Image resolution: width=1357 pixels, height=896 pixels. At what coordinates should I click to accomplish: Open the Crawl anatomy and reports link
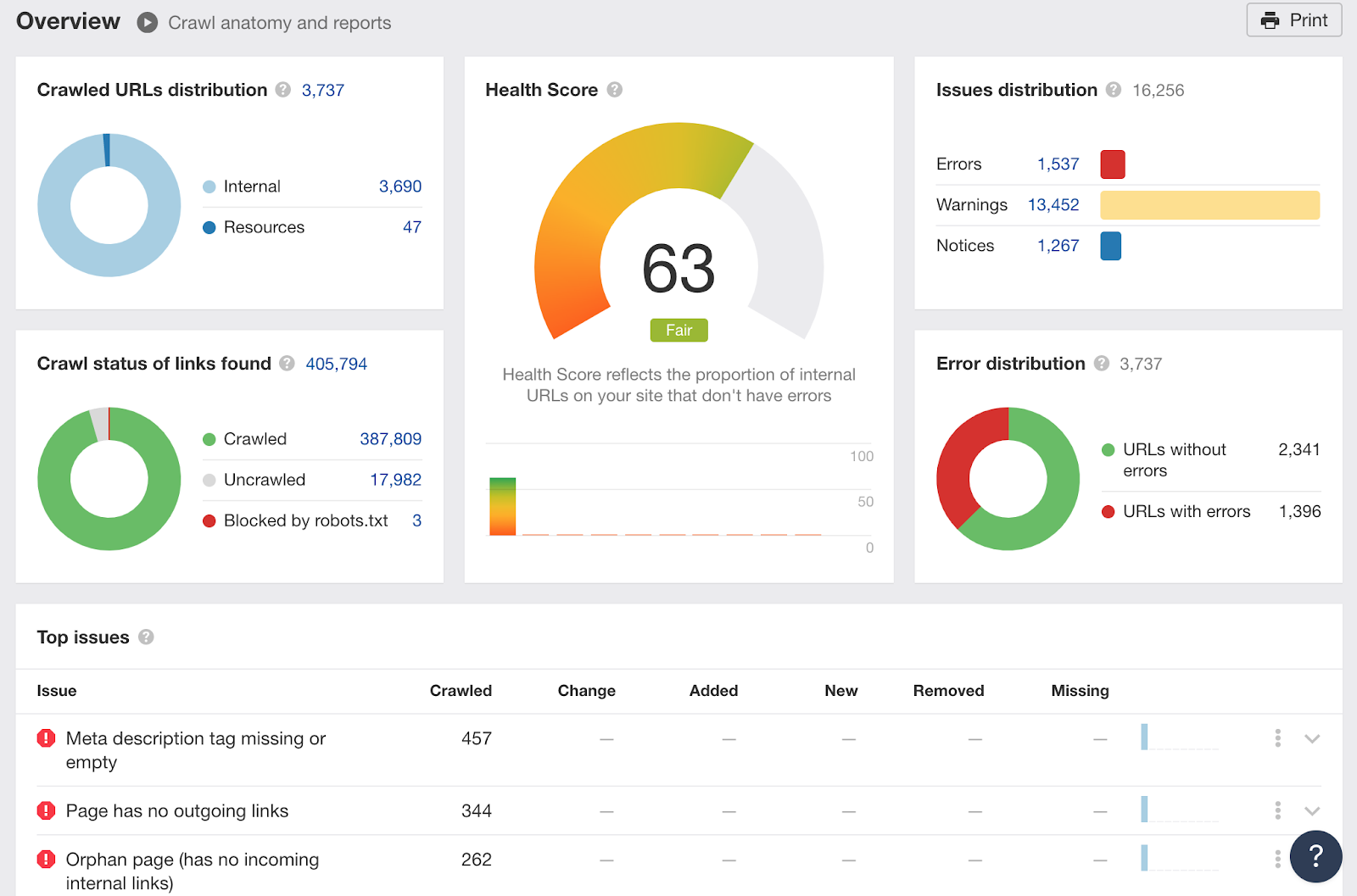[280, 23]
